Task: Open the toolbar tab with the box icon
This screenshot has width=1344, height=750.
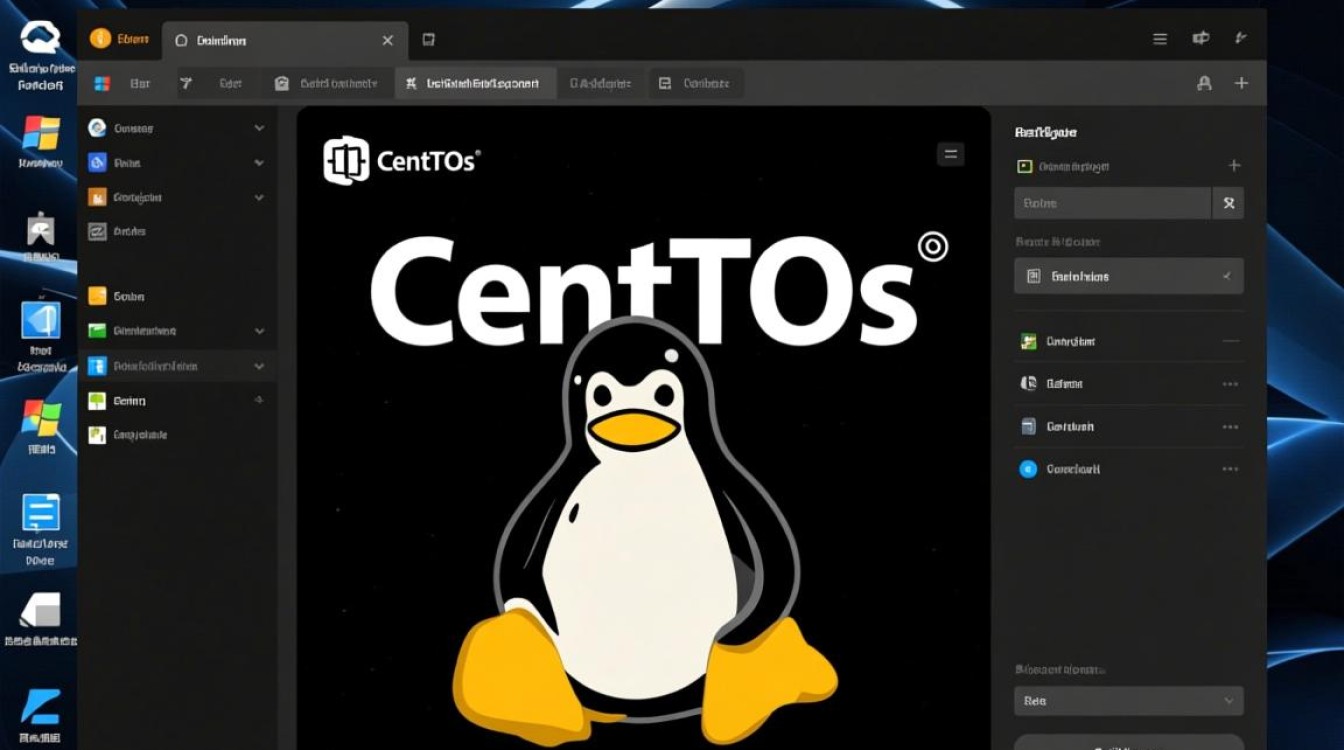Action: click(x=328, y=84)
